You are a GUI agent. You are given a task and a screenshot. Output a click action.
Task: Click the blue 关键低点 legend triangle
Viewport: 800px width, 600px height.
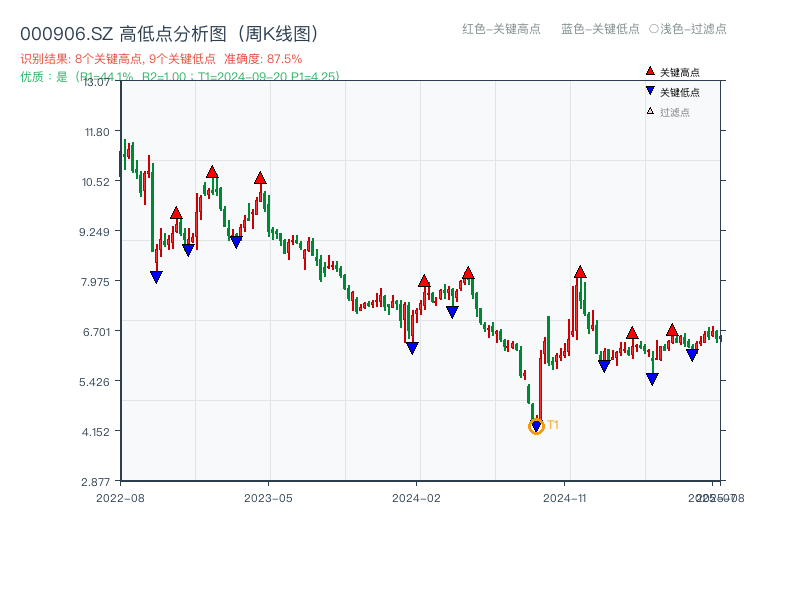(650, 91)
